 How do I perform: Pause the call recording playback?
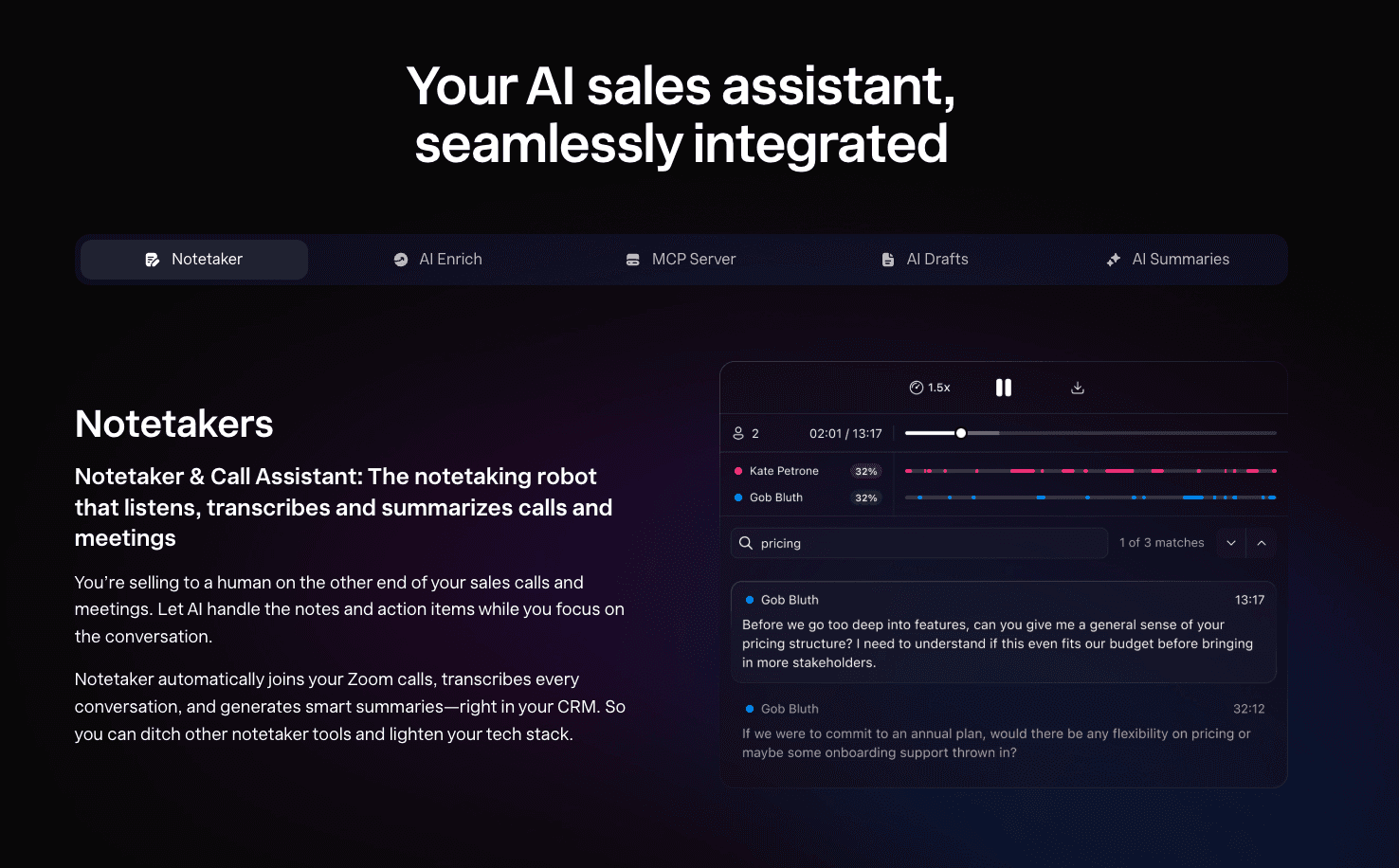pyautogui.click(x=1004, y=388)
